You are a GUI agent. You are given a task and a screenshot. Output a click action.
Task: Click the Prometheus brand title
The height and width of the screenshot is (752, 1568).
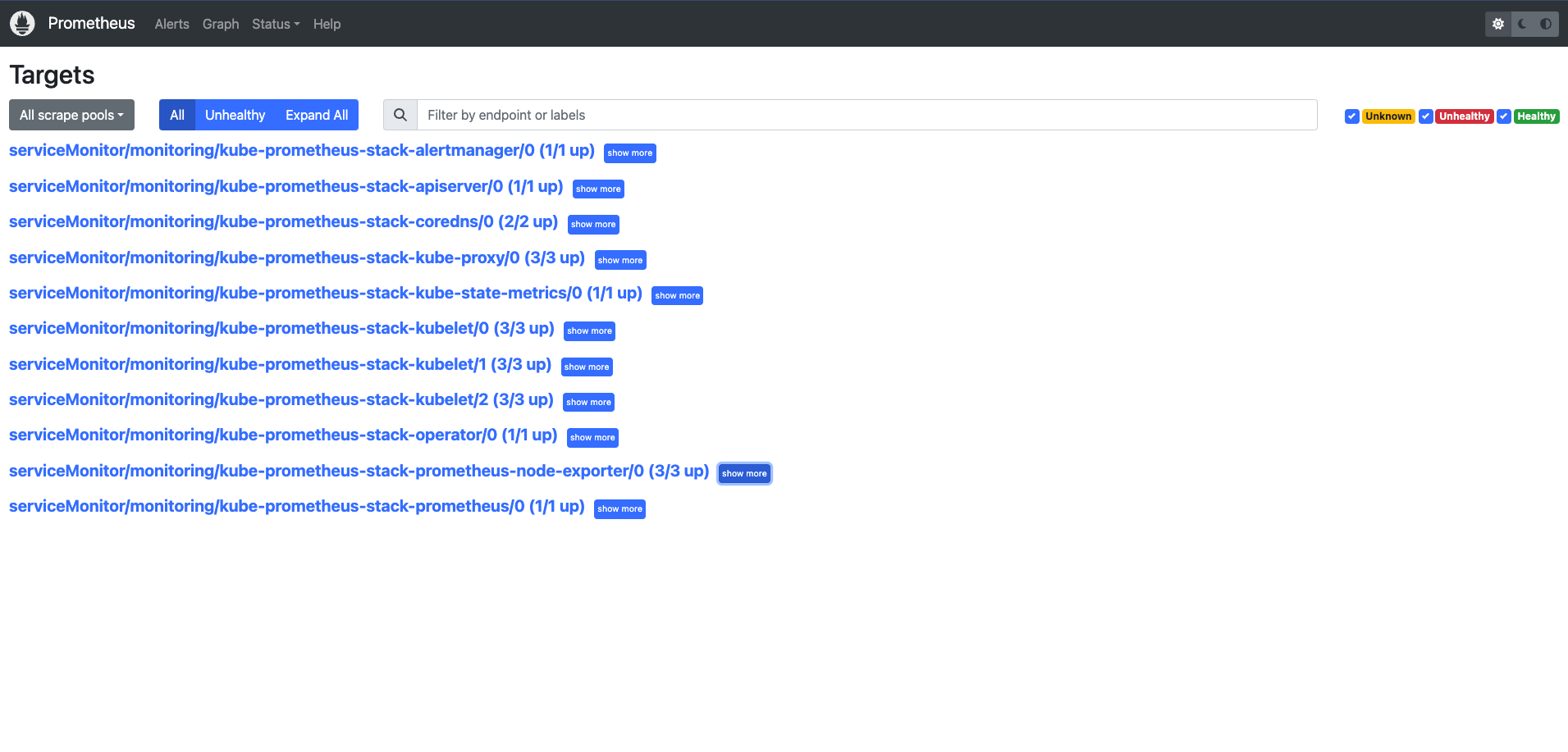pos(92,23)
